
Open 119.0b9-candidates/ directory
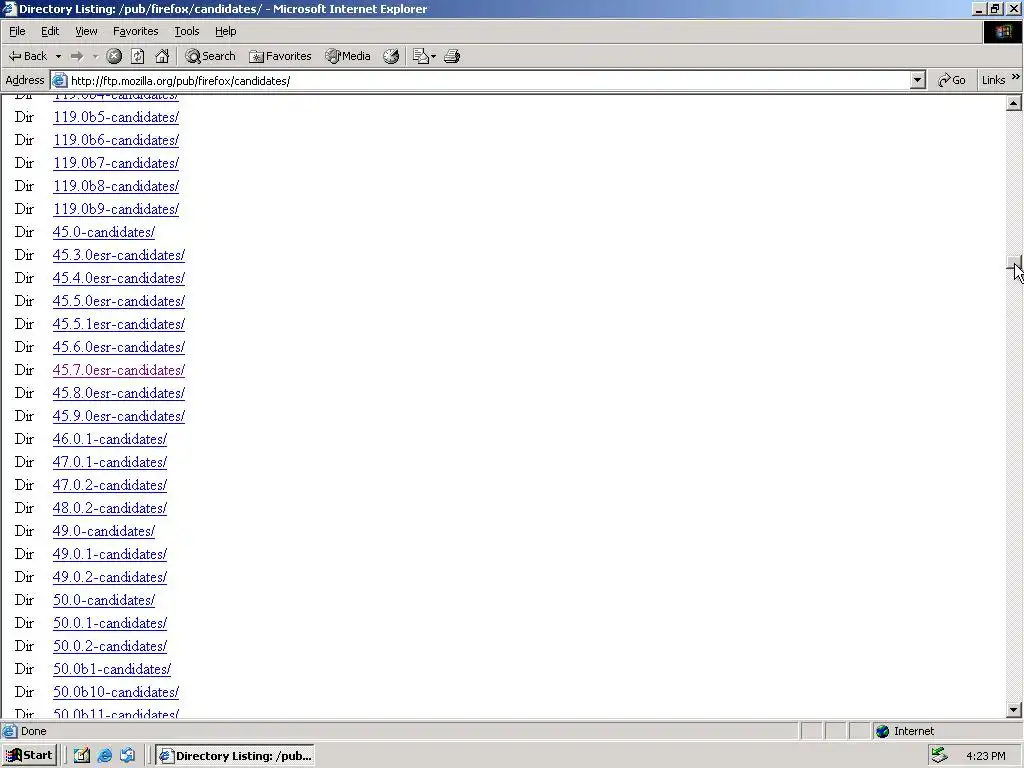click(x=116, y=210)
